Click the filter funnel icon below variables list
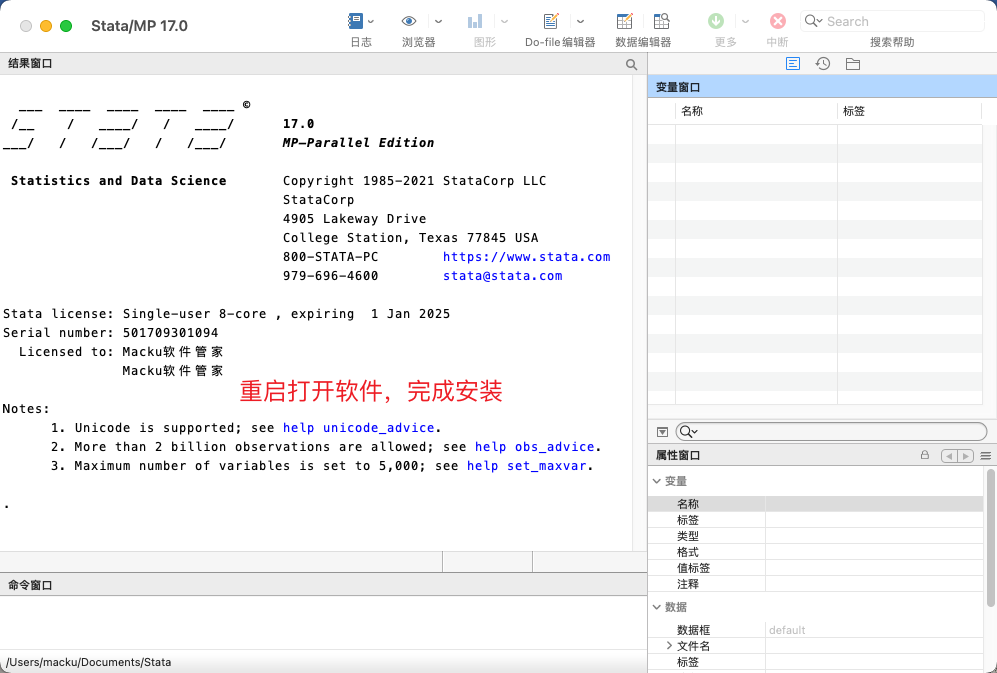The width and height of the screenshot is (997, 673). (662, 432)
